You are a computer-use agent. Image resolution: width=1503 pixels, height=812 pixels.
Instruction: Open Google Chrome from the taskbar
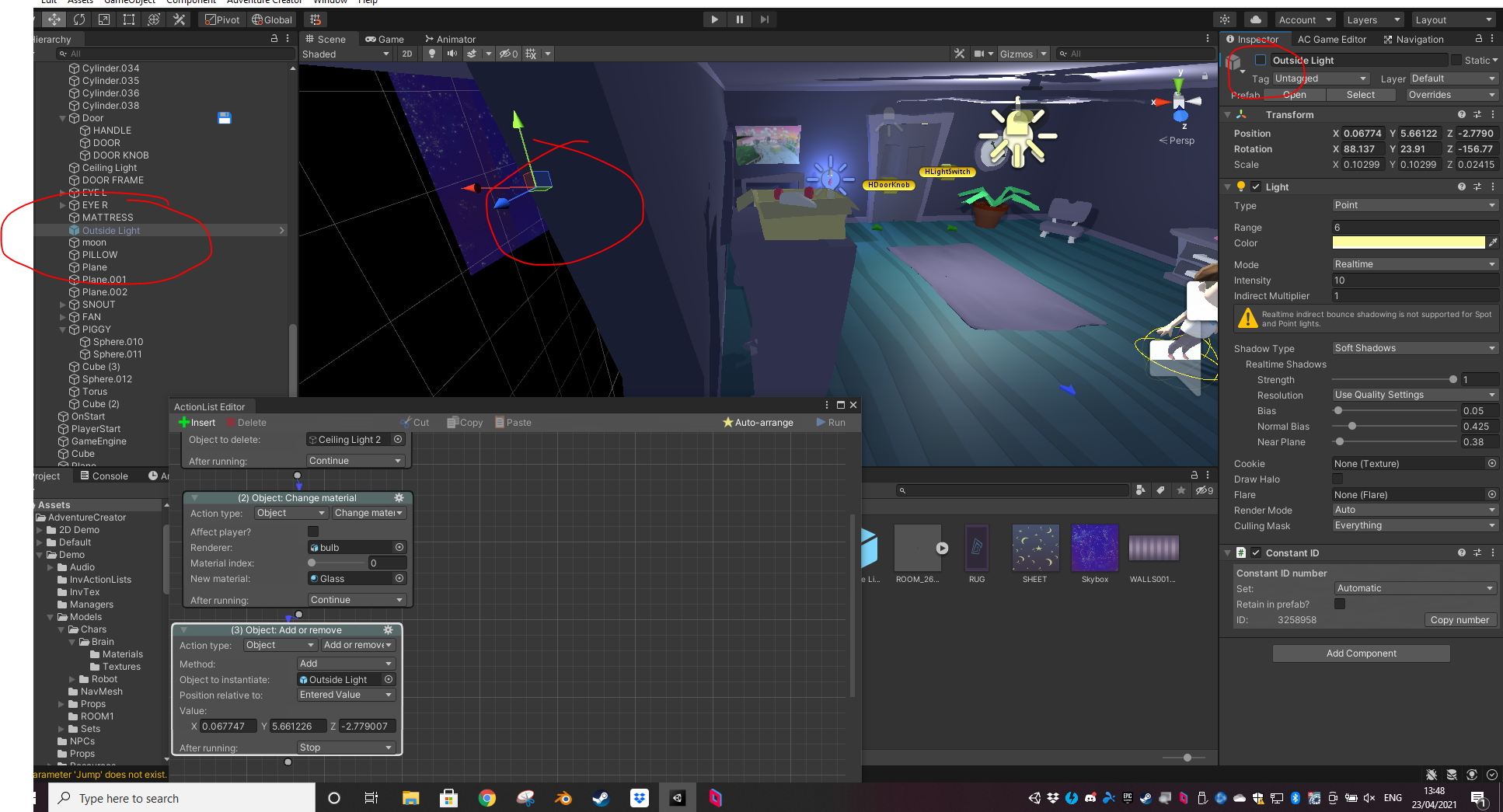point(487,798)
